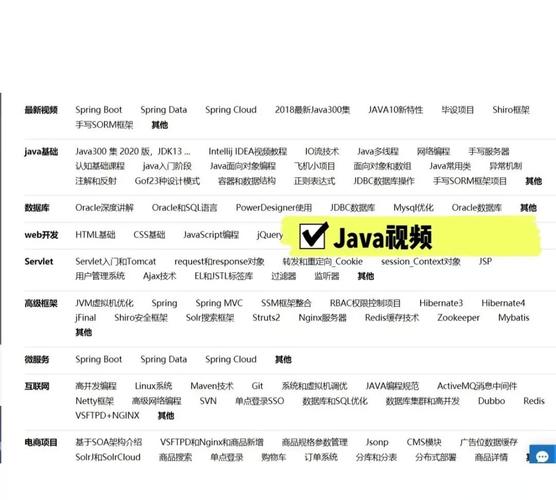Show 其他 in the 高级框架 row
The image size is (556, 500).
pyautogui.click(x=84, y=332)
